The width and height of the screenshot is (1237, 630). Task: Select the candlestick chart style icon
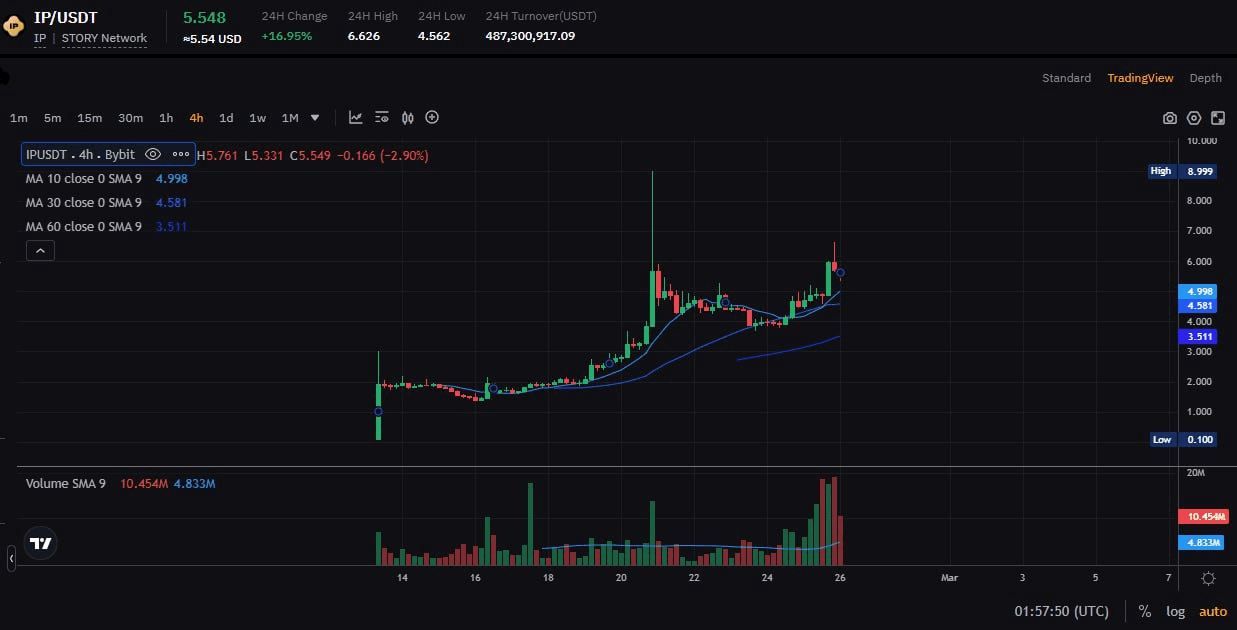(x=407, y=118)
